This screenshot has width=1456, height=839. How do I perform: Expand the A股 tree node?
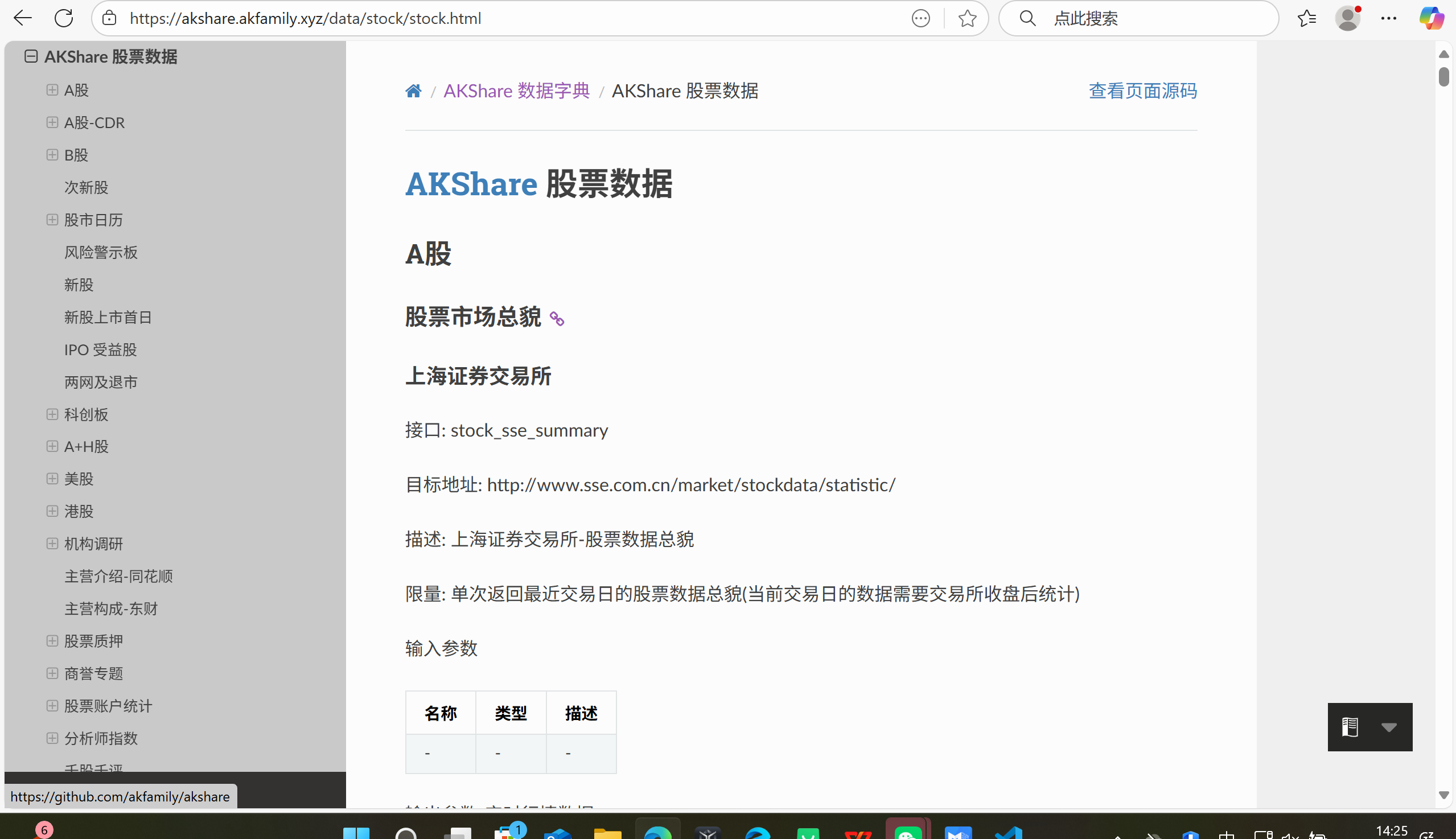point(53,90)
